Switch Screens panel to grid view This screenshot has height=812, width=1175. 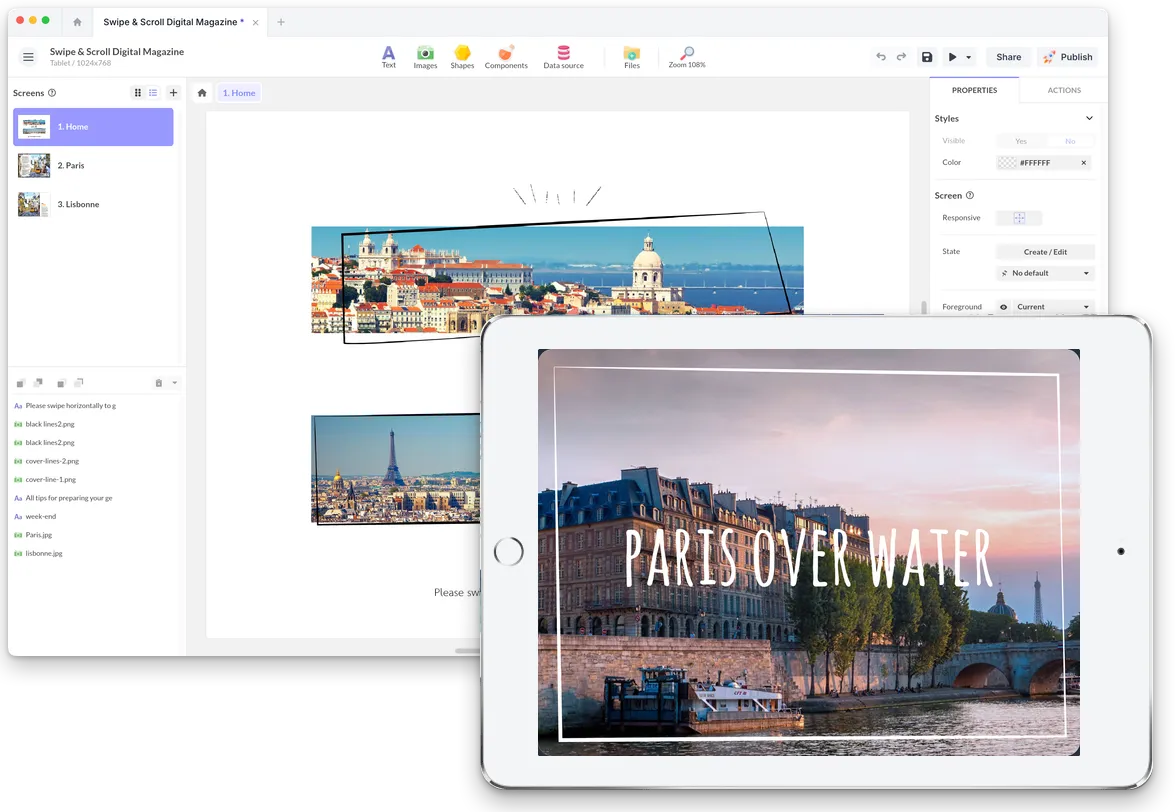(x=137, y=93)
